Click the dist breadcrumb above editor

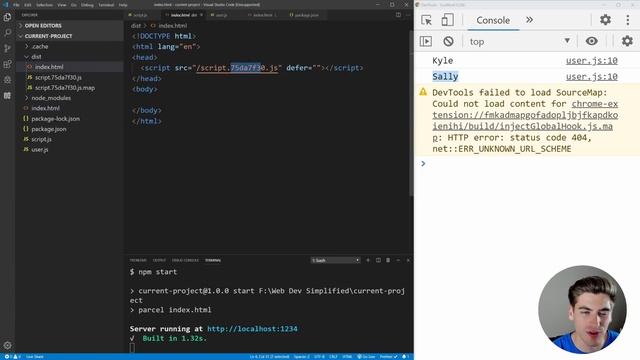[136, 26]
